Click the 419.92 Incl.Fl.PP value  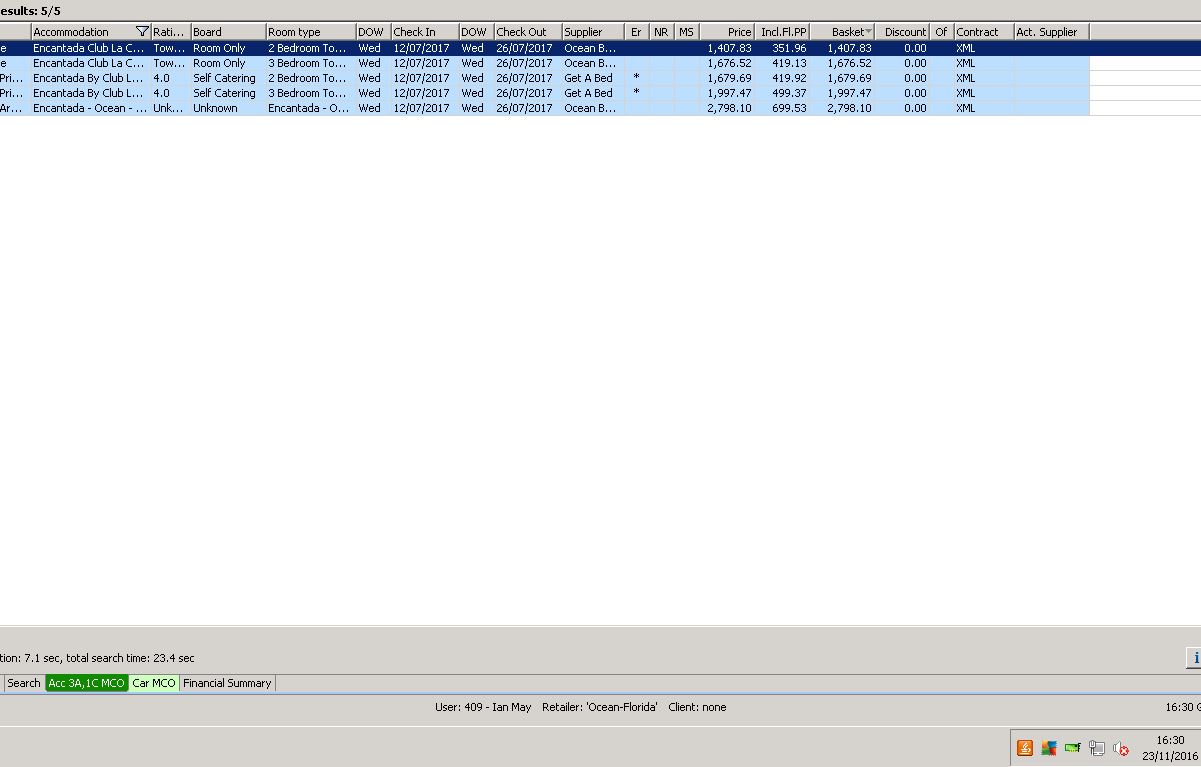pos(789,78)
